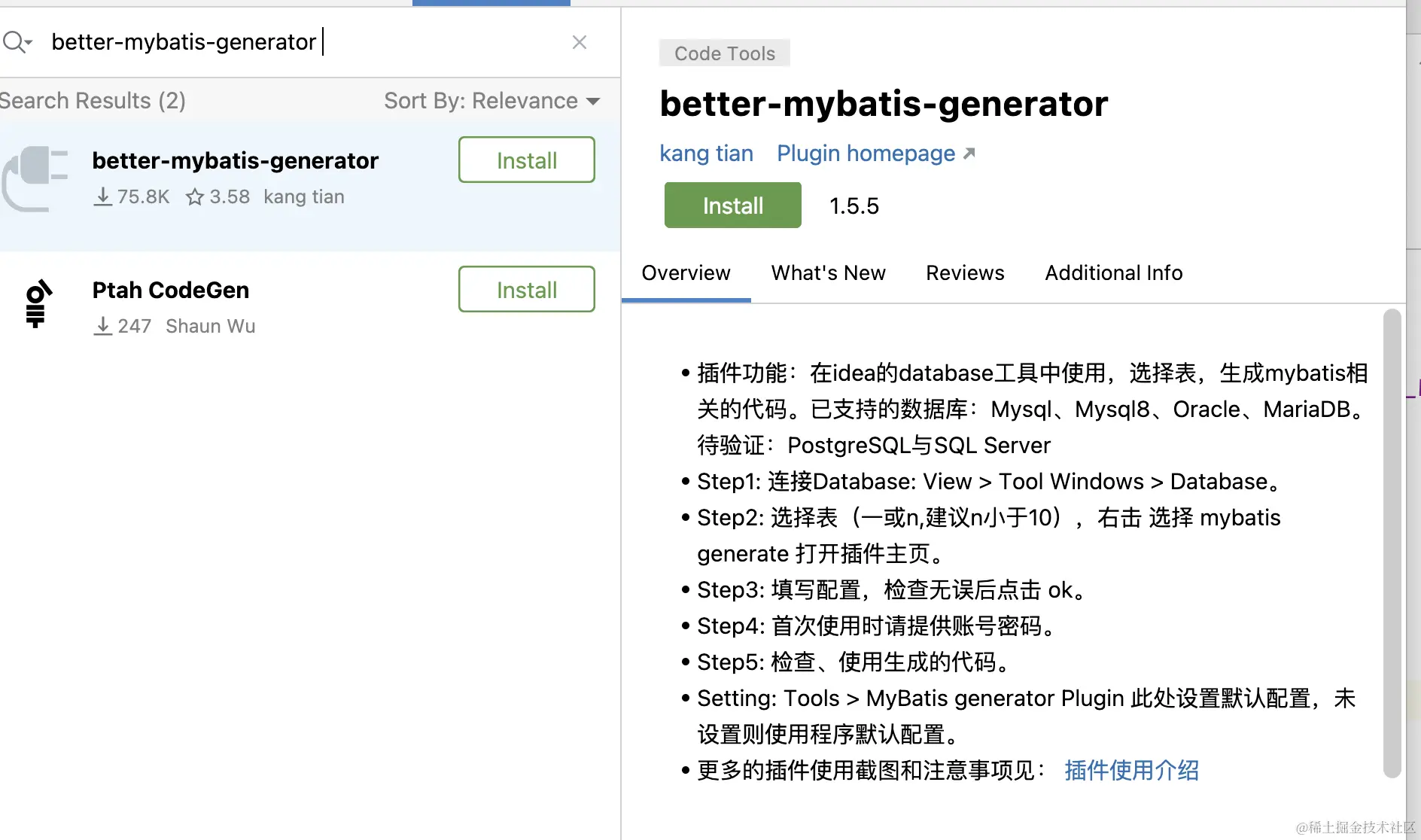Image resolution: width=1421 pixels, height=840 pixels.
Task: Install the Ptah CodeGen plugin
Action: tap(526, 289)
